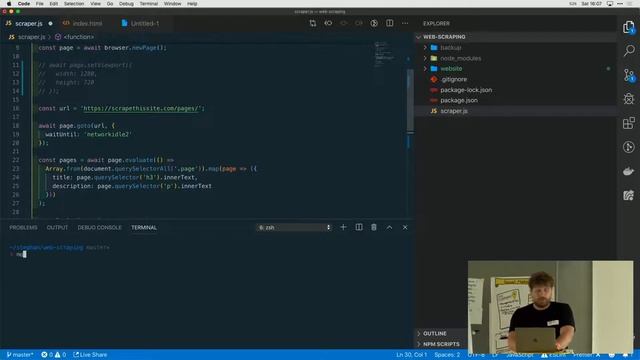Click line number 22 in gutter

tap(16, 160)
